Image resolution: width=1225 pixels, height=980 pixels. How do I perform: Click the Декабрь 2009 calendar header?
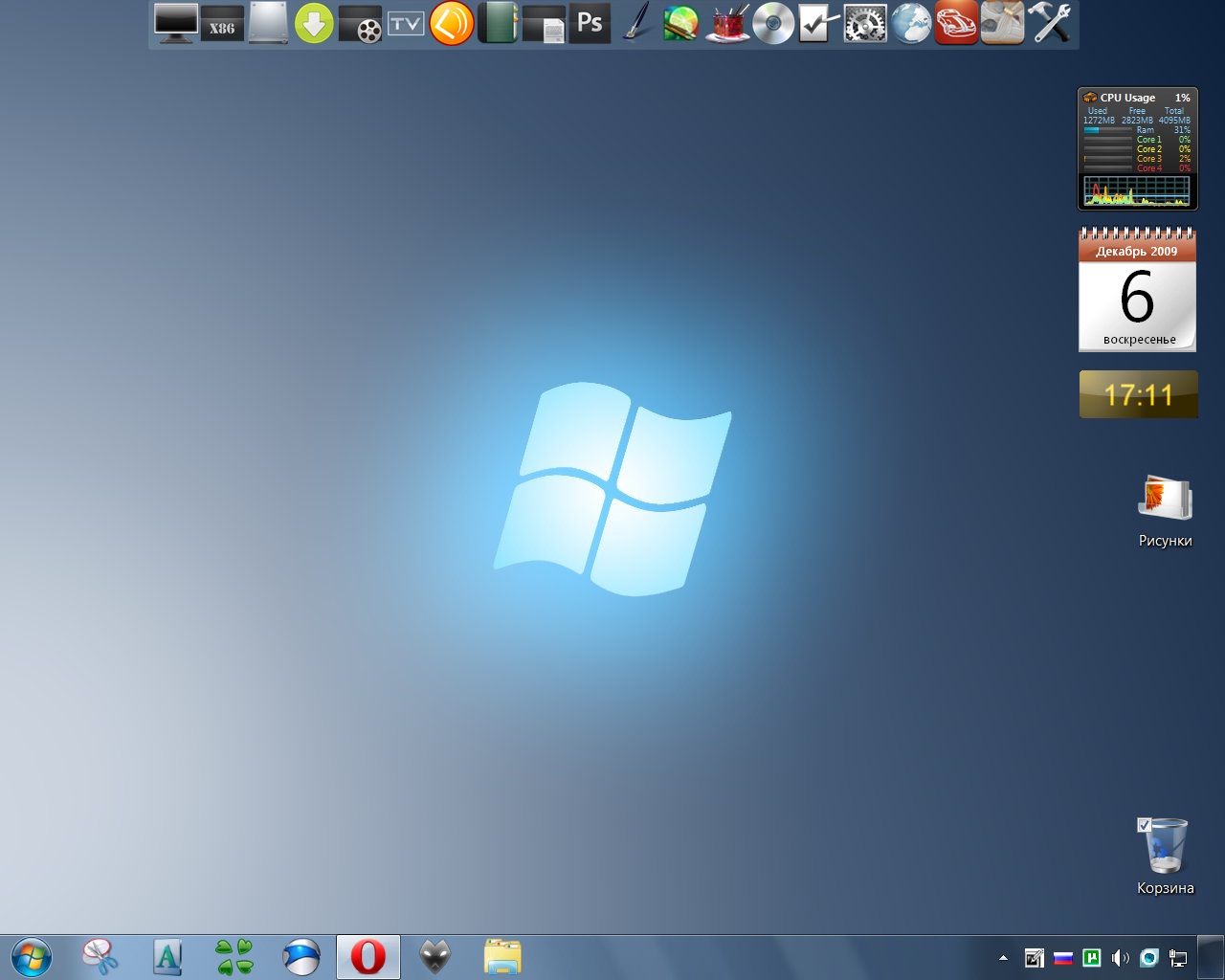1137,252
